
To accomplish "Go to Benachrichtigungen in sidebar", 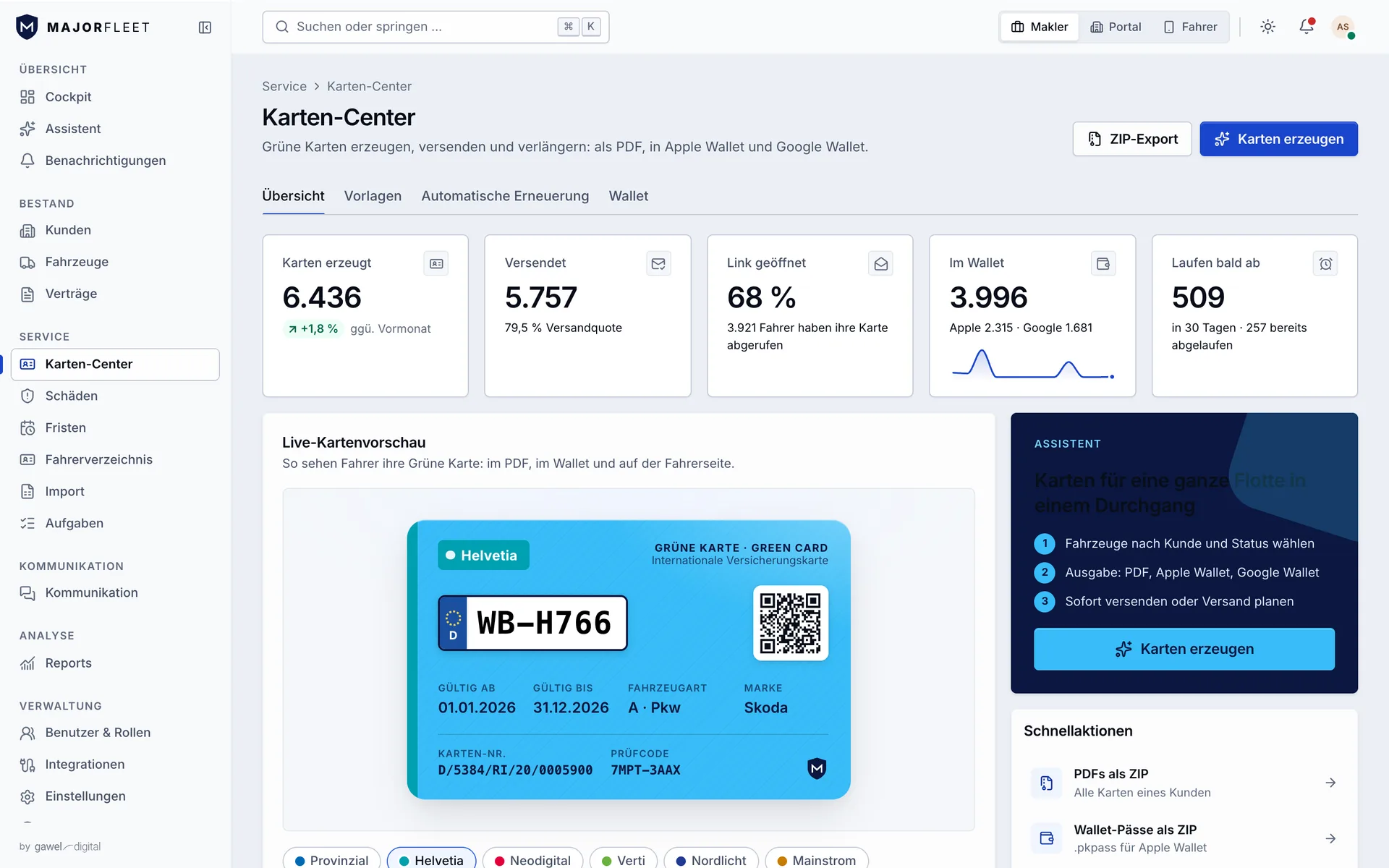I will (115, 161).
